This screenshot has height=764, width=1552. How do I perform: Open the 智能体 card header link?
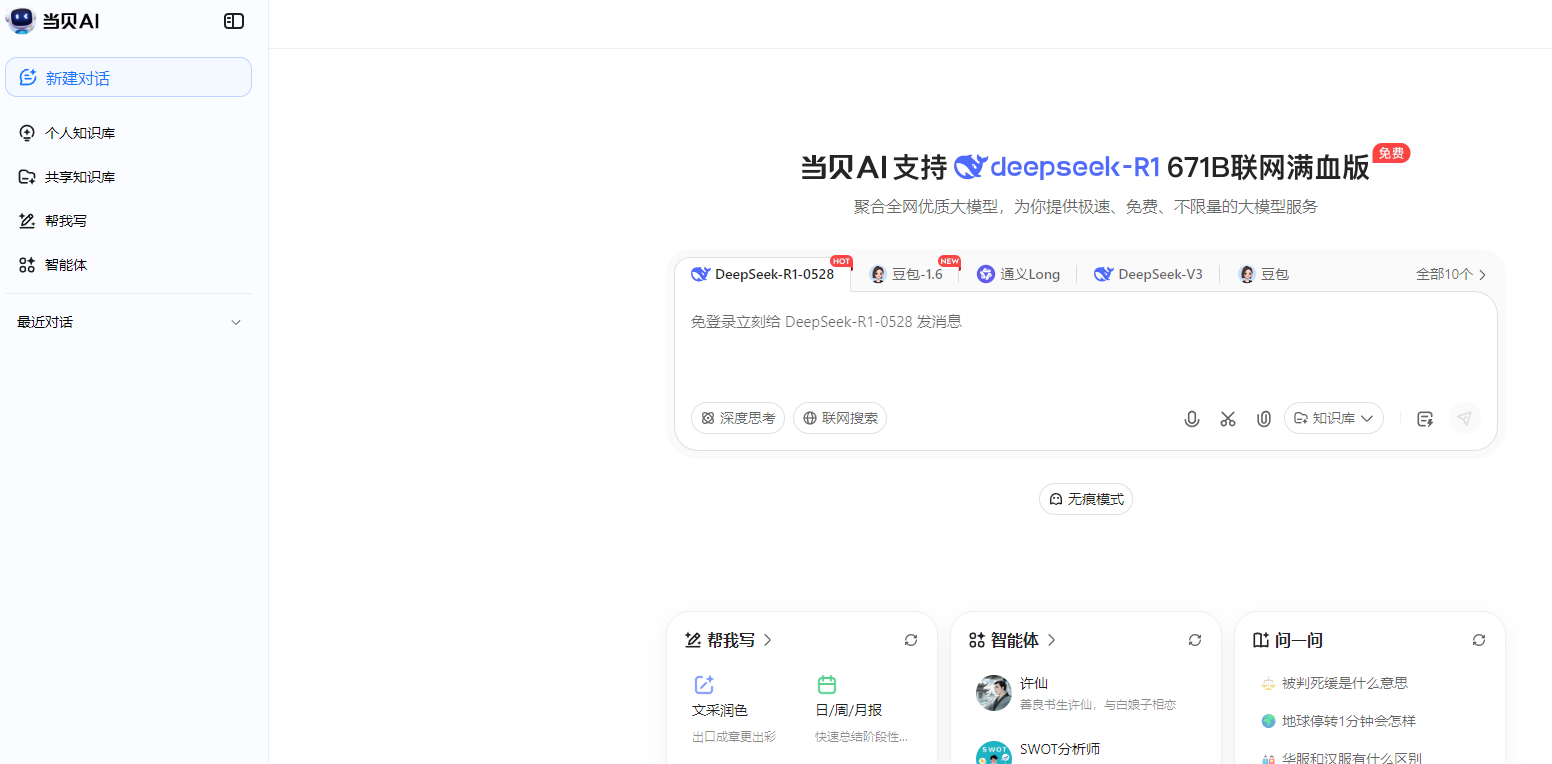click(x=1013, y=640)
